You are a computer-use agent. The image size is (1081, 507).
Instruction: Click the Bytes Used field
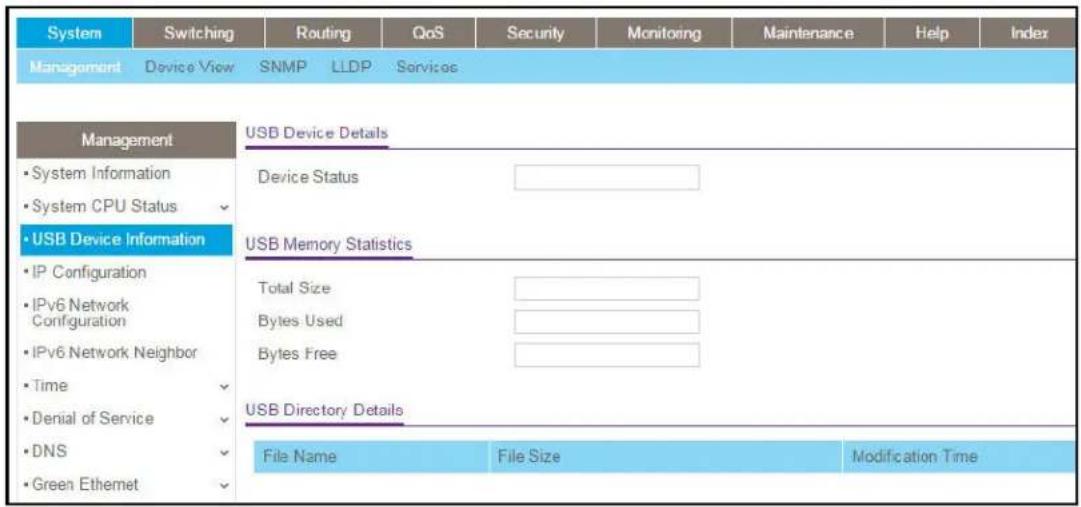click(607, 321)
